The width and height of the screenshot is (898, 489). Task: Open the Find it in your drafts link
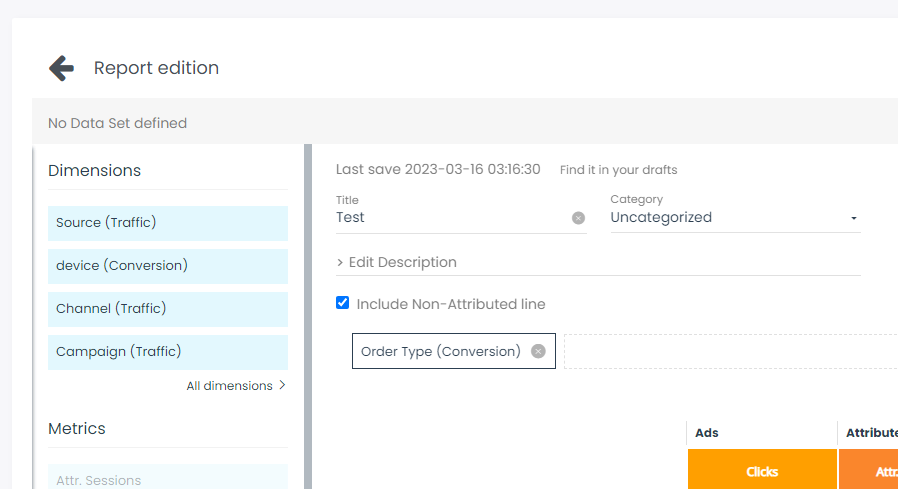tap(618, 170)
